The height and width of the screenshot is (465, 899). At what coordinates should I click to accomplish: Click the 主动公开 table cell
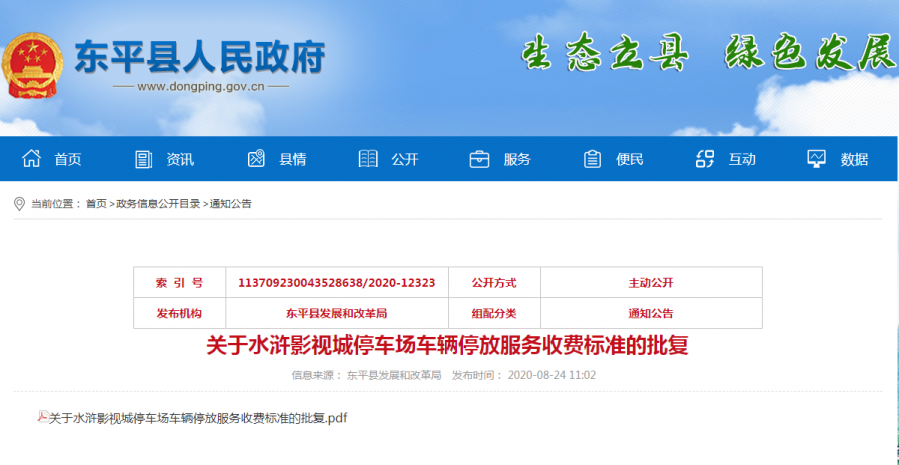(x=651, y=283)
